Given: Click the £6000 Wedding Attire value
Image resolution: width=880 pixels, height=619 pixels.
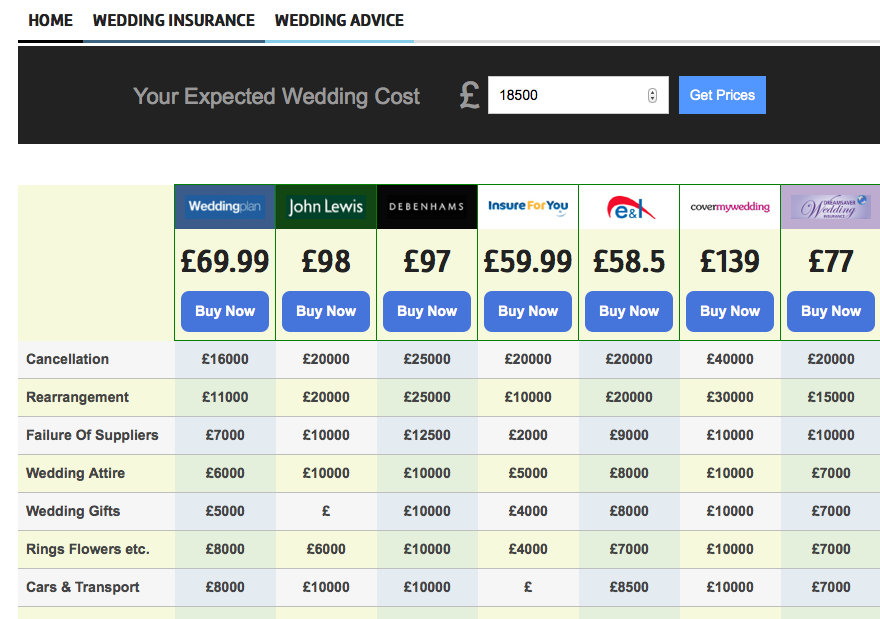Looking at the screenshot, I should [224, 473].
